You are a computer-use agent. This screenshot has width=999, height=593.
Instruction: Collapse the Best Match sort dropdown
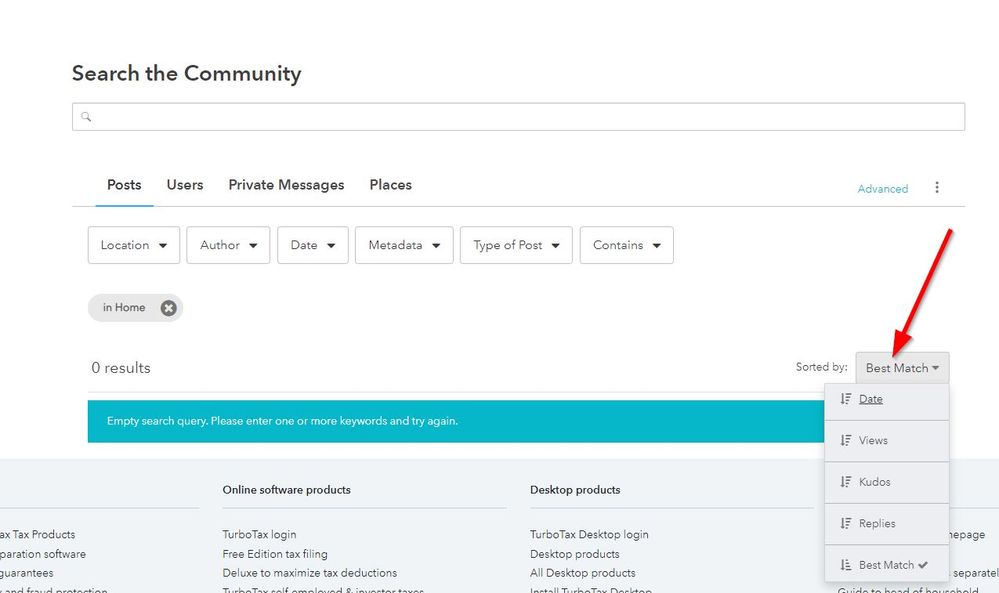902,368
